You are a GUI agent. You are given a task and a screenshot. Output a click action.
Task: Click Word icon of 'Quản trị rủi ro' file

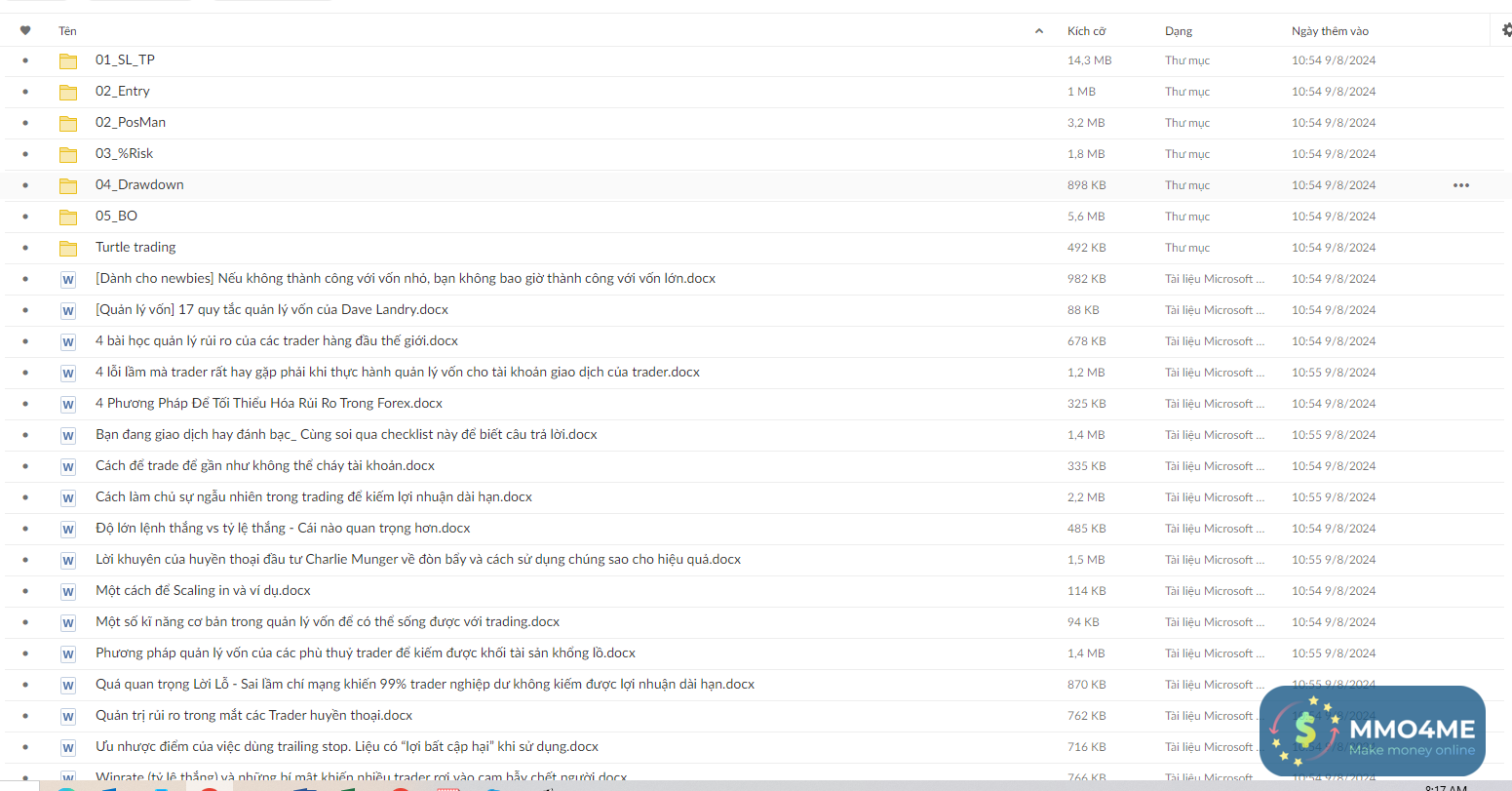click(x=68, y=717)
